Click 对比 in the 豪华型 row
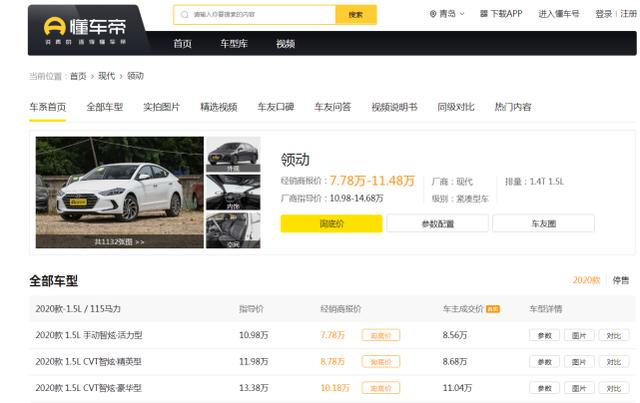Screen dimensions: 640x403 [614, 388]
